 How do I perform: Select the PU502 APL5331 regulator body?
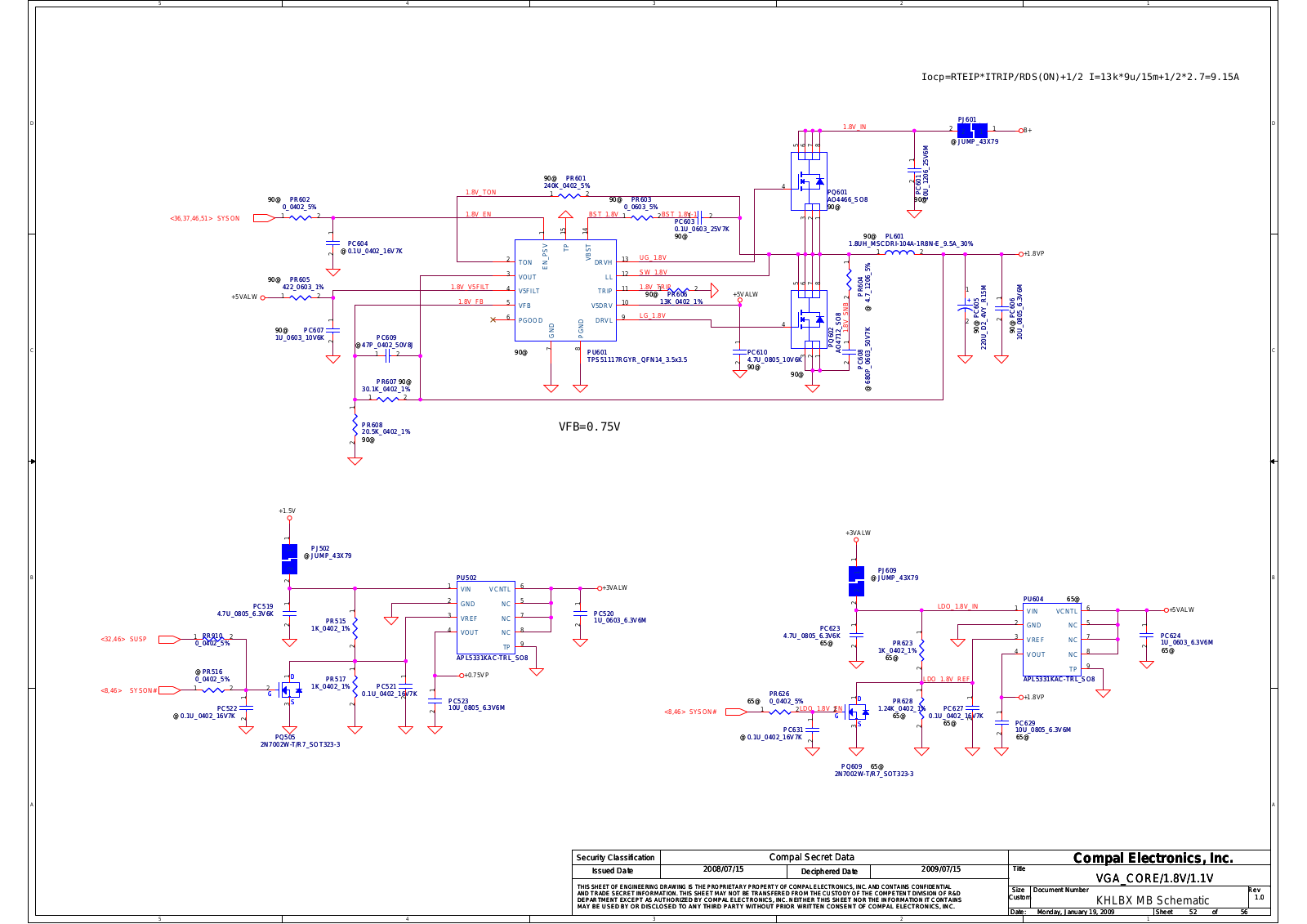(485, 618)
